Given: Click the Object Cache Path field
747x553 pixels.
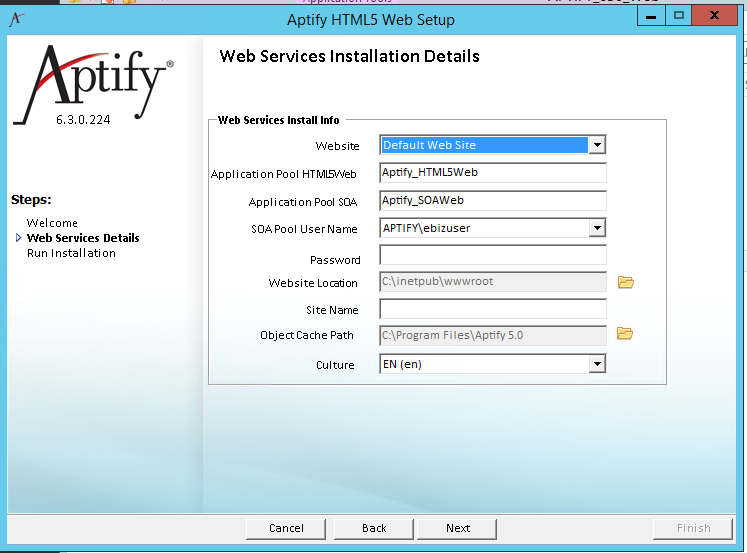Looking at the screenshot, I should pos(493,335).
